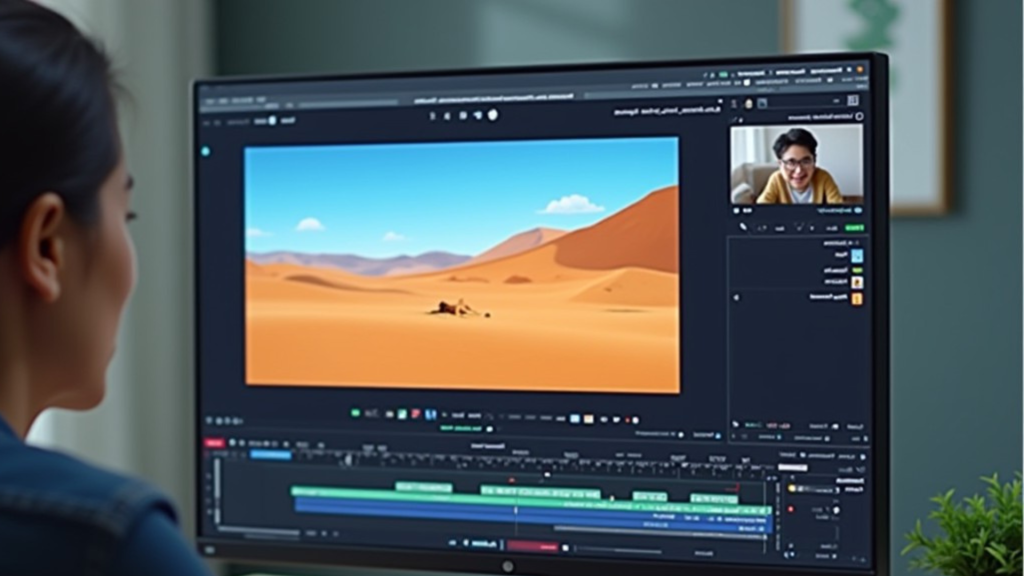
Task: Click the green label under the preview toolbar
Action: 461,428
